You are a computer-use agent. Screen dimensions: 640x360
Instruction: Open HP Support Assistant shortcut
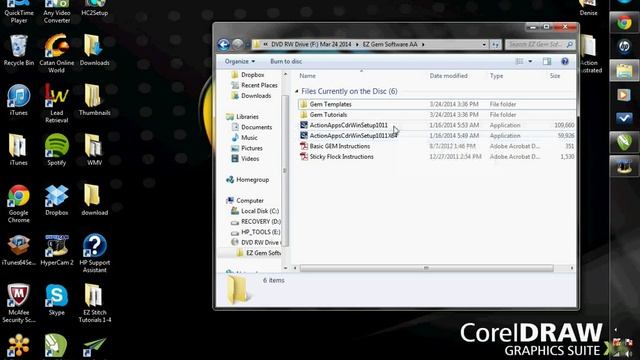[95, 253]
